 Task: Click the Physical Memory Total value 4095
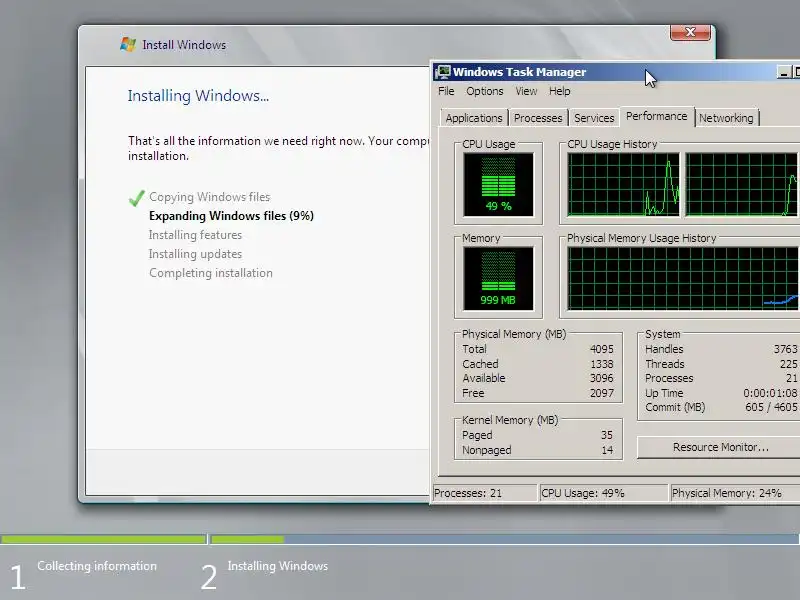pyautogui.click(x=602, y=349)
